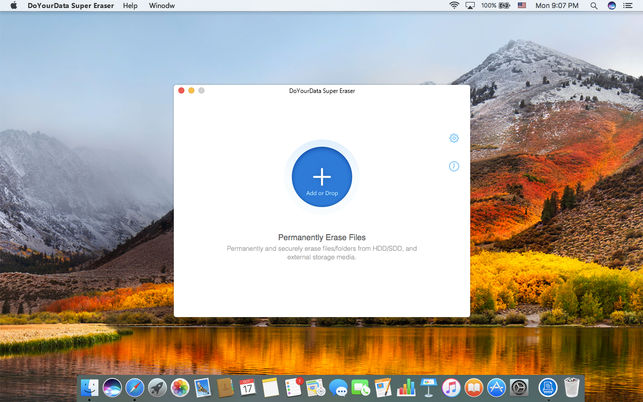Open the Winodw menu
Screen dimensions: 643x402
click(x=162, y=5)
